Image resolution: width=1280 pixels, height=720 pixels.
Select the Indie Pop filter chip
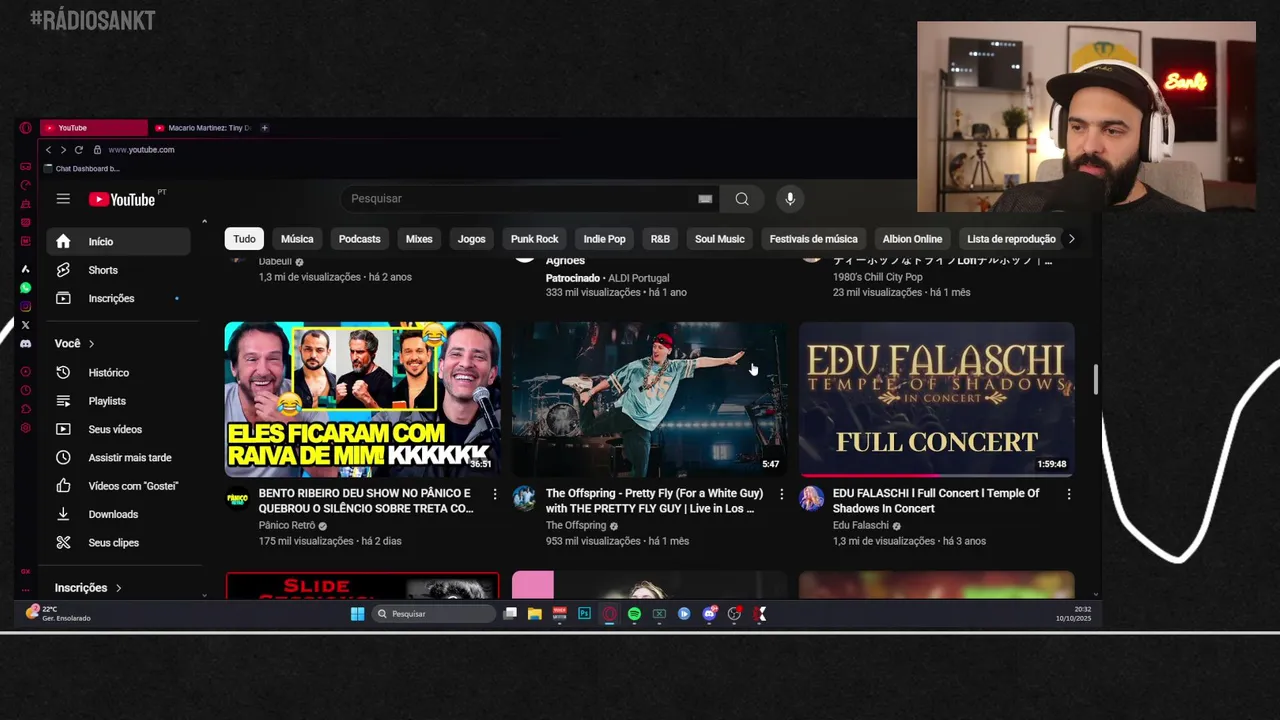click(x=604, y=239)
